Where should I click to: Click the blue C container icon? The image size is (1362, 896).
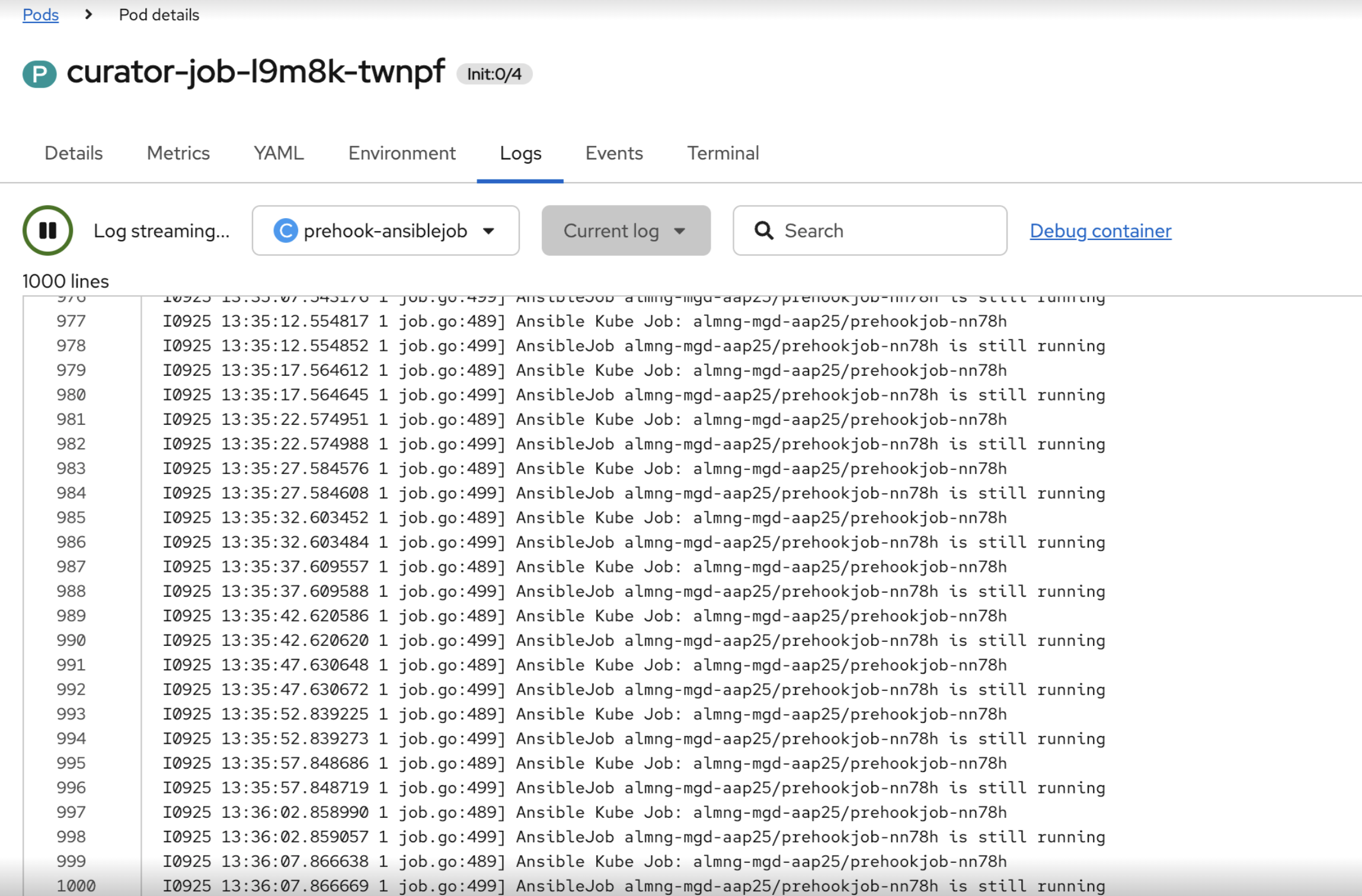coord(285,231)
